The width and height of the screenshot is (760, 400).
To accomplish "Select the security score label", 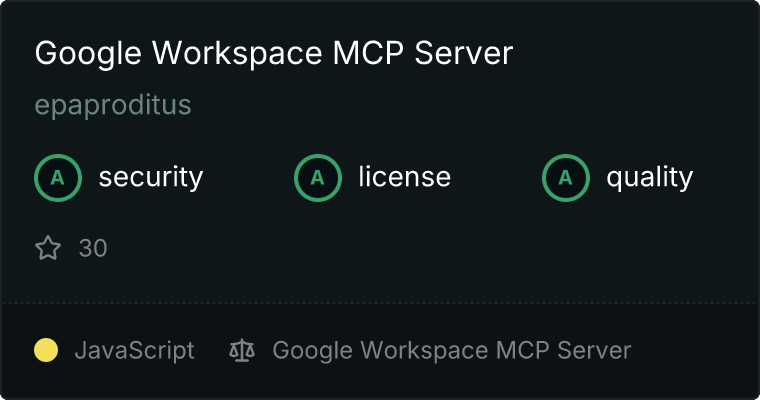I will coord(150,178).
